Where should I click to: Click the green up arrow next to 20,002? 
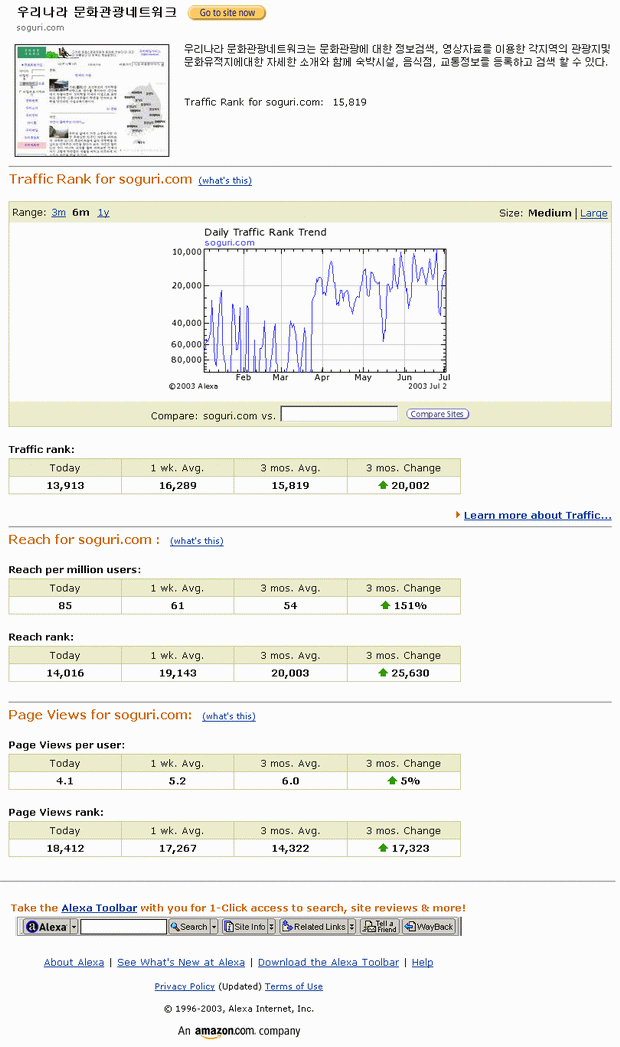[x=383, y=485]
